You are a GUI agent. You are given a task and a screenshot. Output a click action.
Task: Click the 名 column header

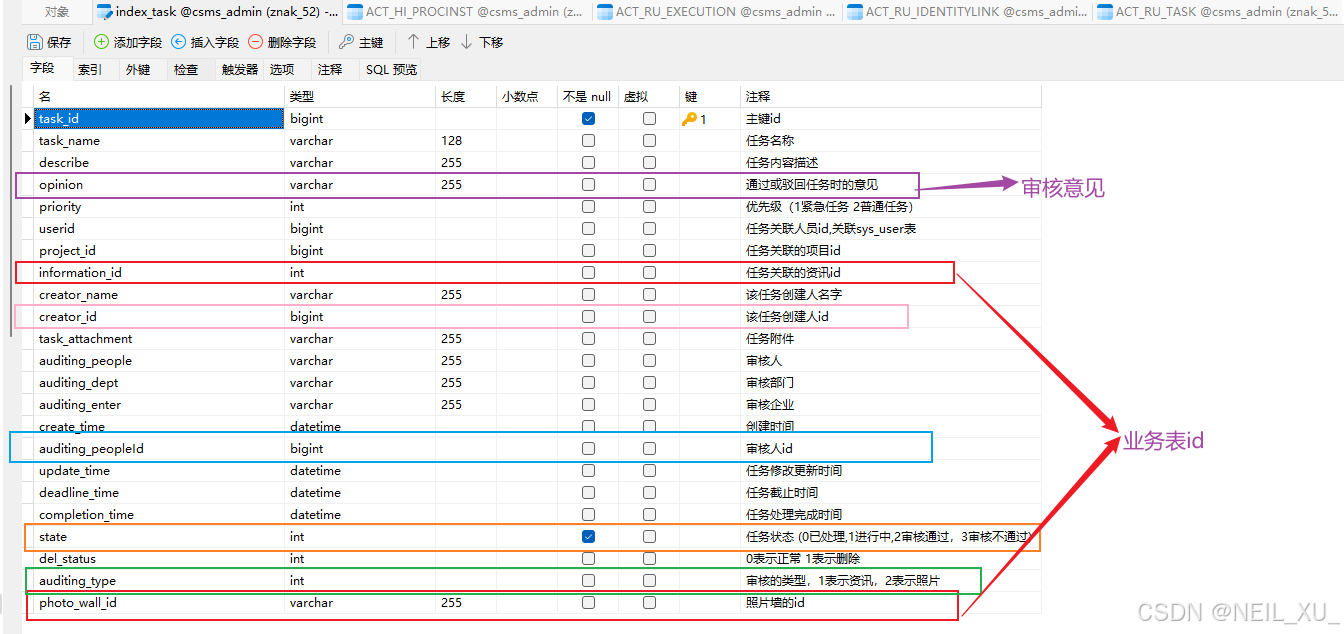point(159,96)
